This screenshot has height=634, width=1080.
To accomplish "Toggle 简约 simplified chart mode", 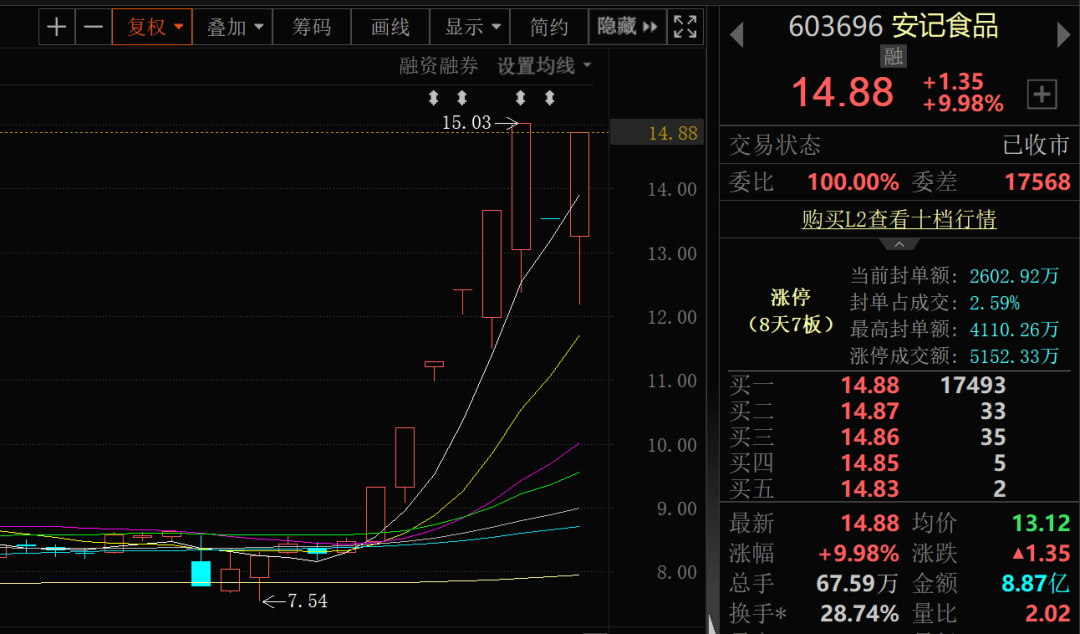I will 549,27.
